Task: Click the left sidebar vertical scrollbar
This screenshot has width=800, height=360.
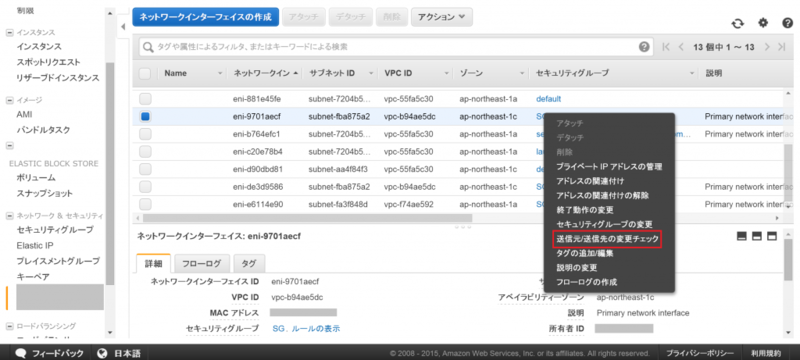Action: (x=110, y=173)
